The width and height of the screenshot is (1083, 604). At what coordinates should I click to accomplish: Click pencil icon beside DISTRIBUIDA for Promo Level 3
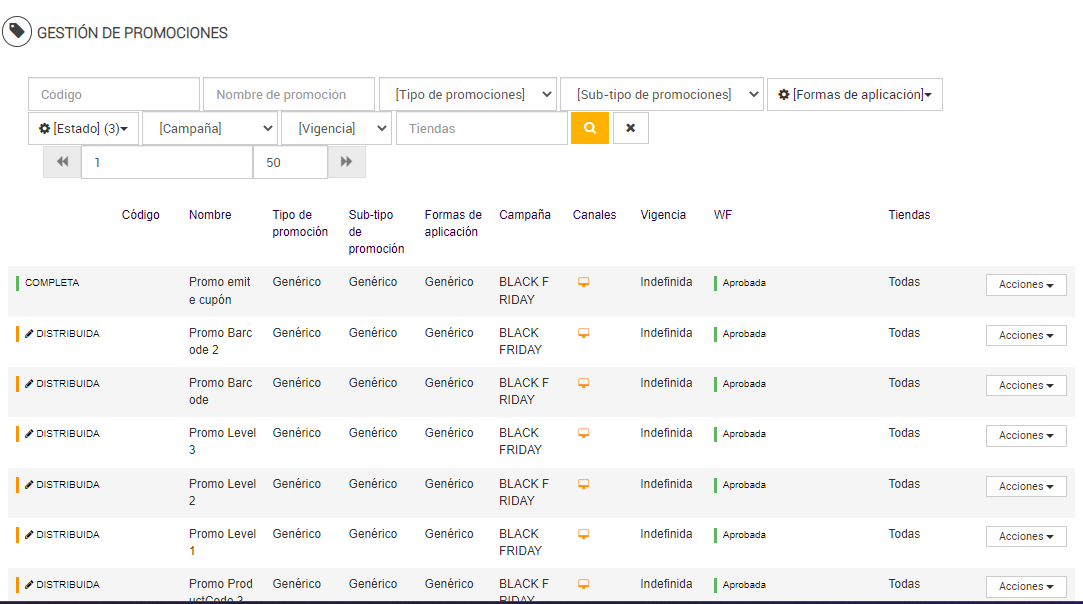(29, 434)
